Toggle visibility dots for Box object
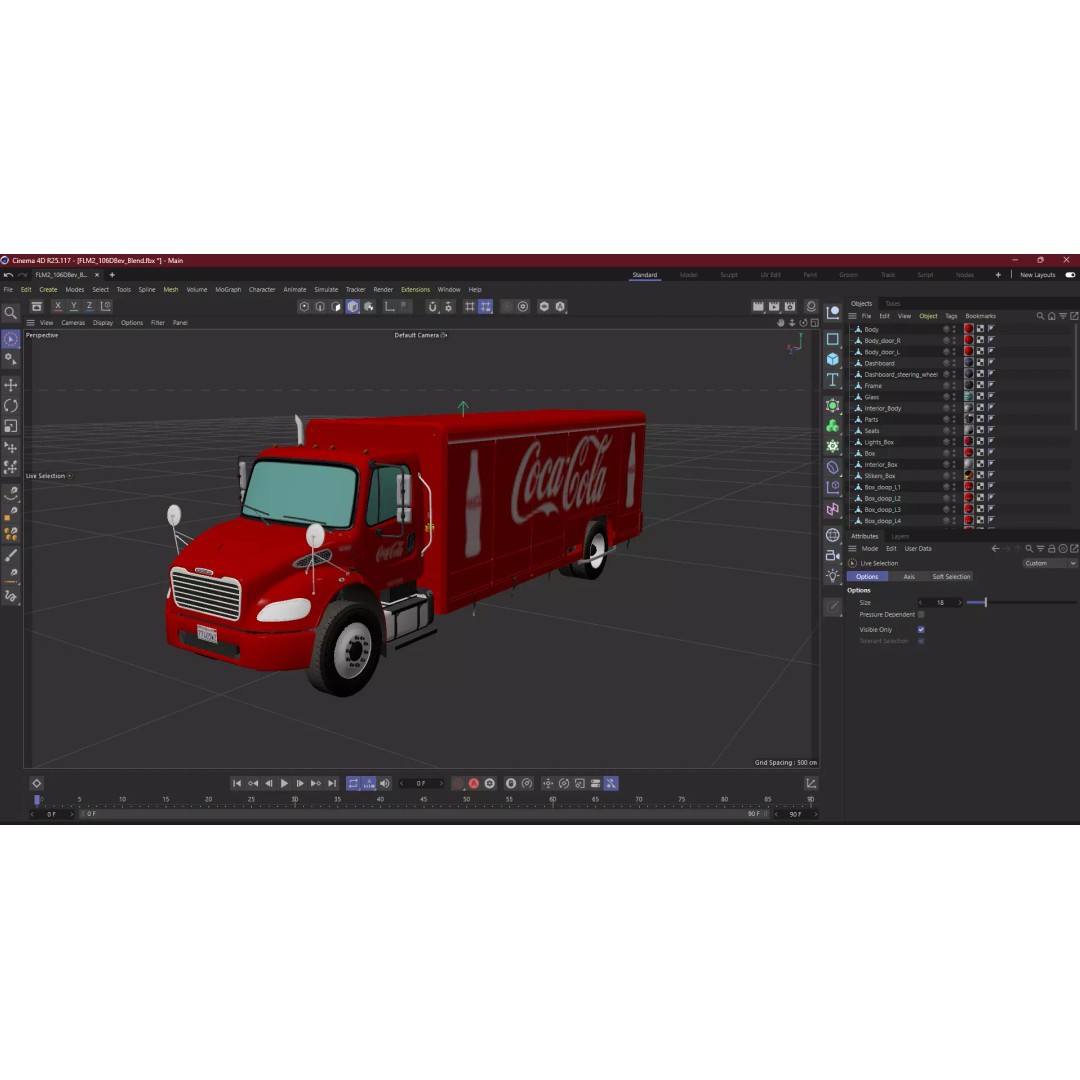This screenshot has height=1080, width=1080. pos(954,453)
